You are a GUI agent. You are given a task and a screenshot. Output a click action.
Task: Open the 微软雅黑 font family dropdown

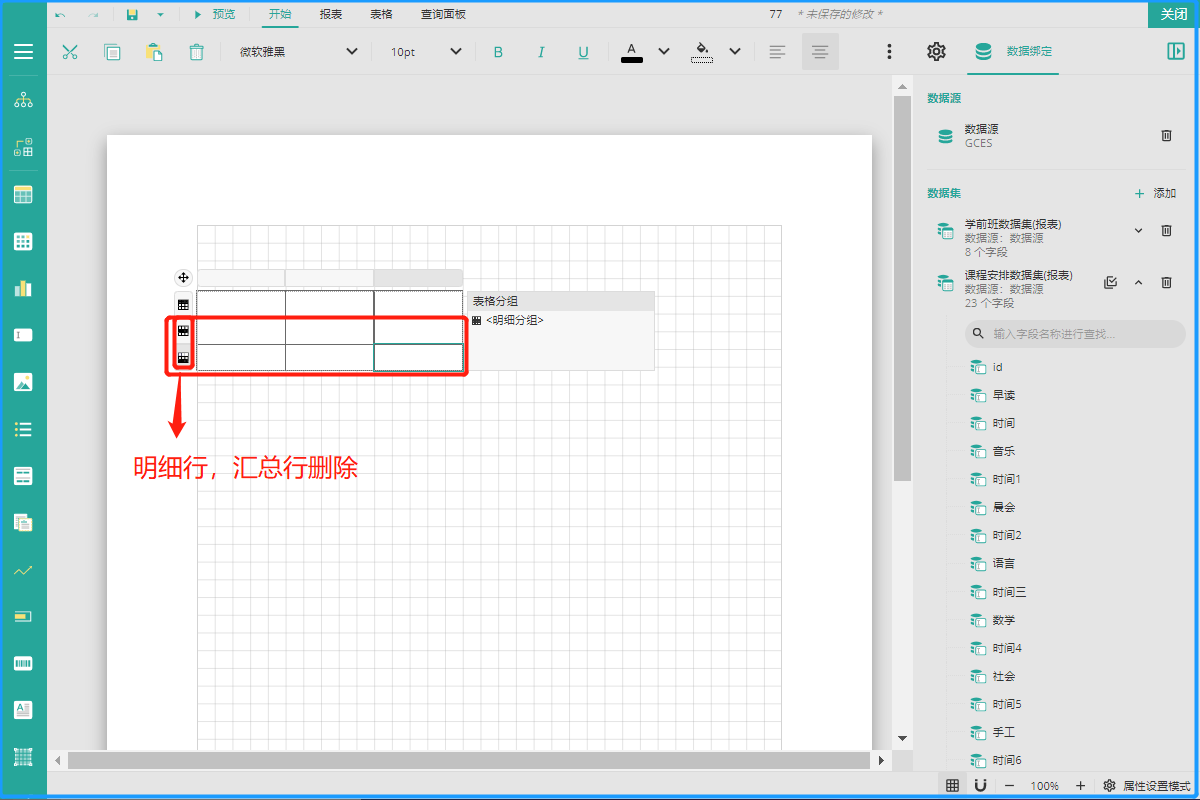pyautogui.click(x=298, y=52)
